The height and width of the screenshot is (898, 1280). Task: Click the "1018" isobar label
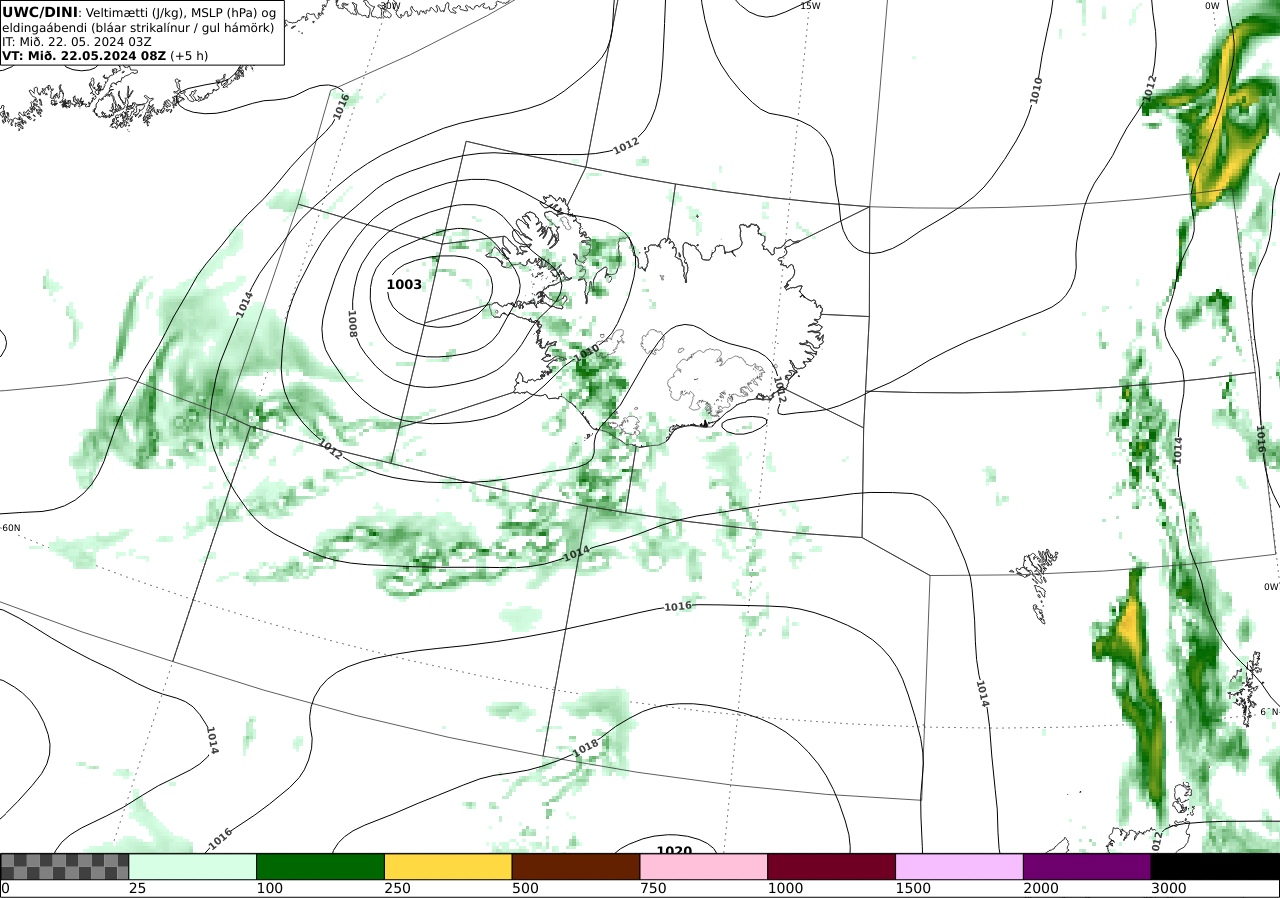pyautogui.click(x=586, y=747)
